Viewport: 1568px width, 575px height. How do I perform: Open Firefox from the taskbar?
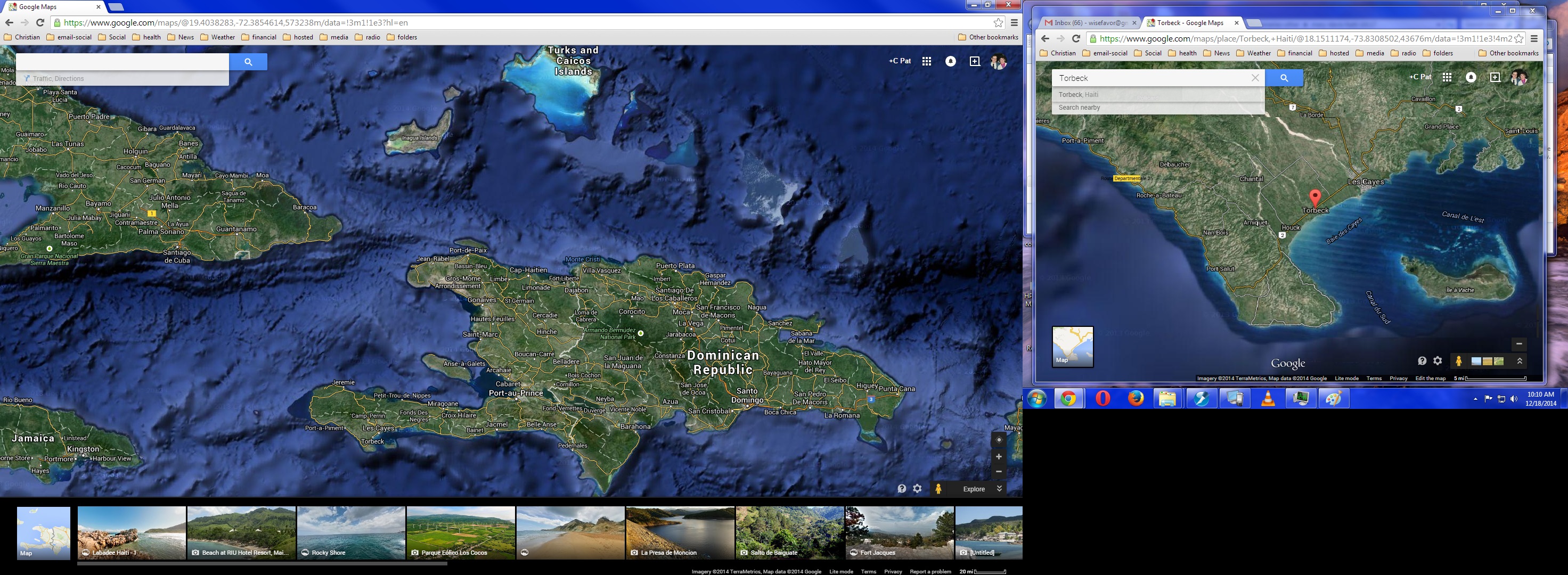[x=1135, y=399]
